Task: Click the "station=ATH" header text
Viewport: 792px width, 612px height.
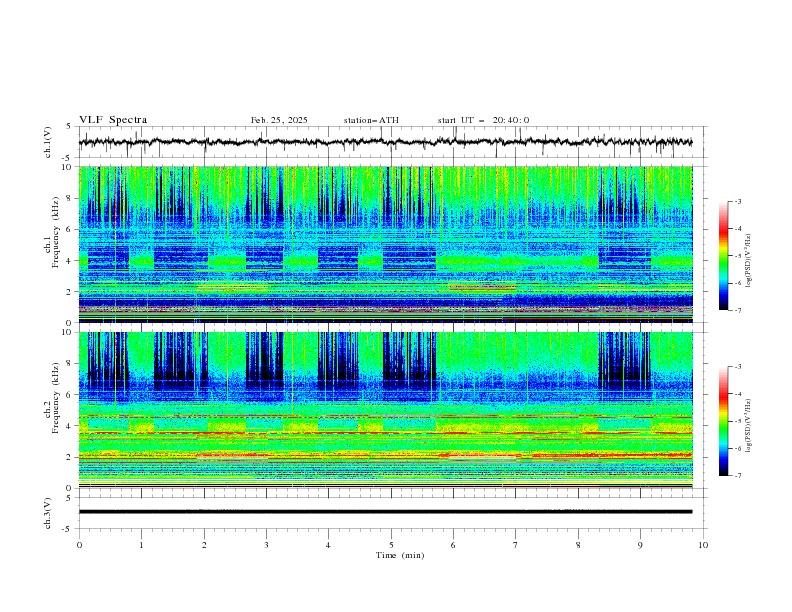Action: pyautogui.click(x=371, y=120)
